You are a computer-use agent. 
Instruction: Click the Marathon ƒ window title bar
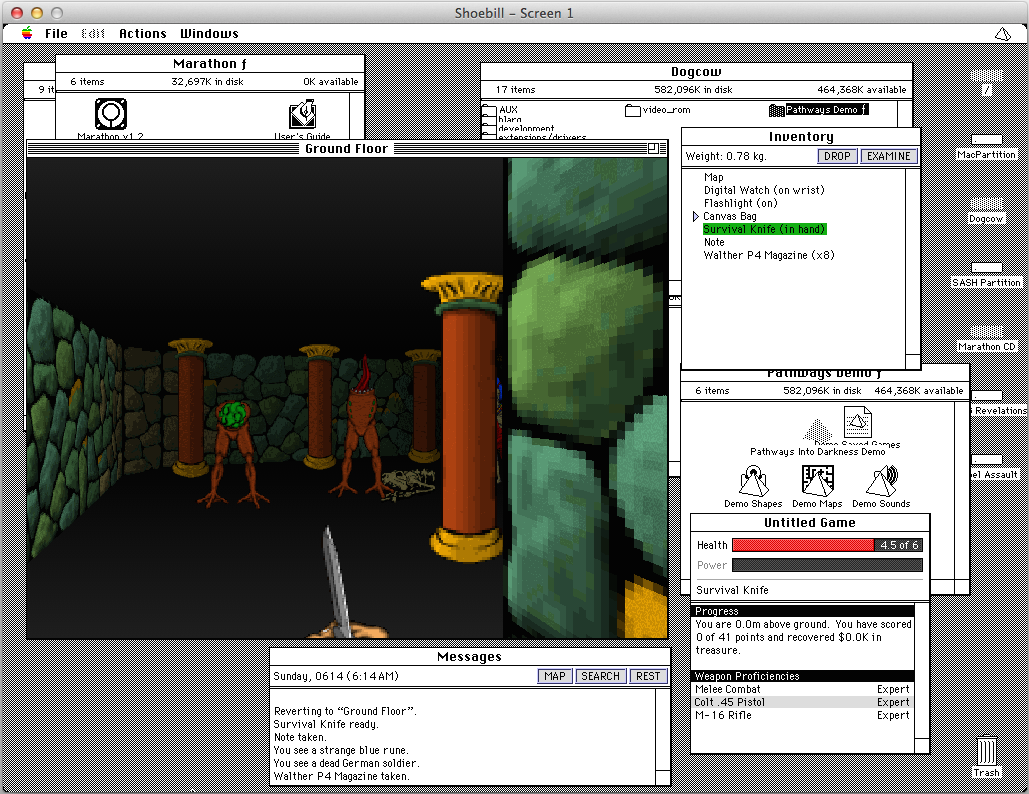click(210, 64)
